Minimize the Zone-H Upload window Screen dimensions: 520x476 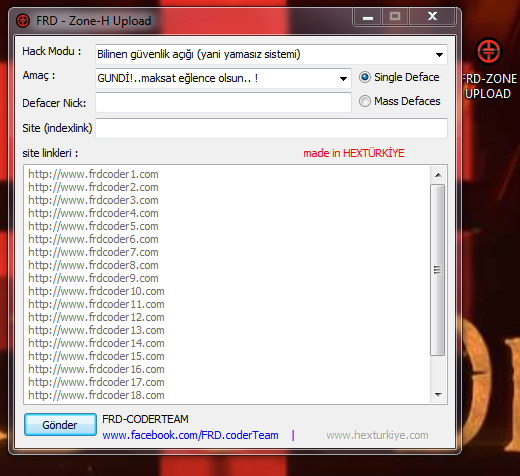(x=368, y=17)
